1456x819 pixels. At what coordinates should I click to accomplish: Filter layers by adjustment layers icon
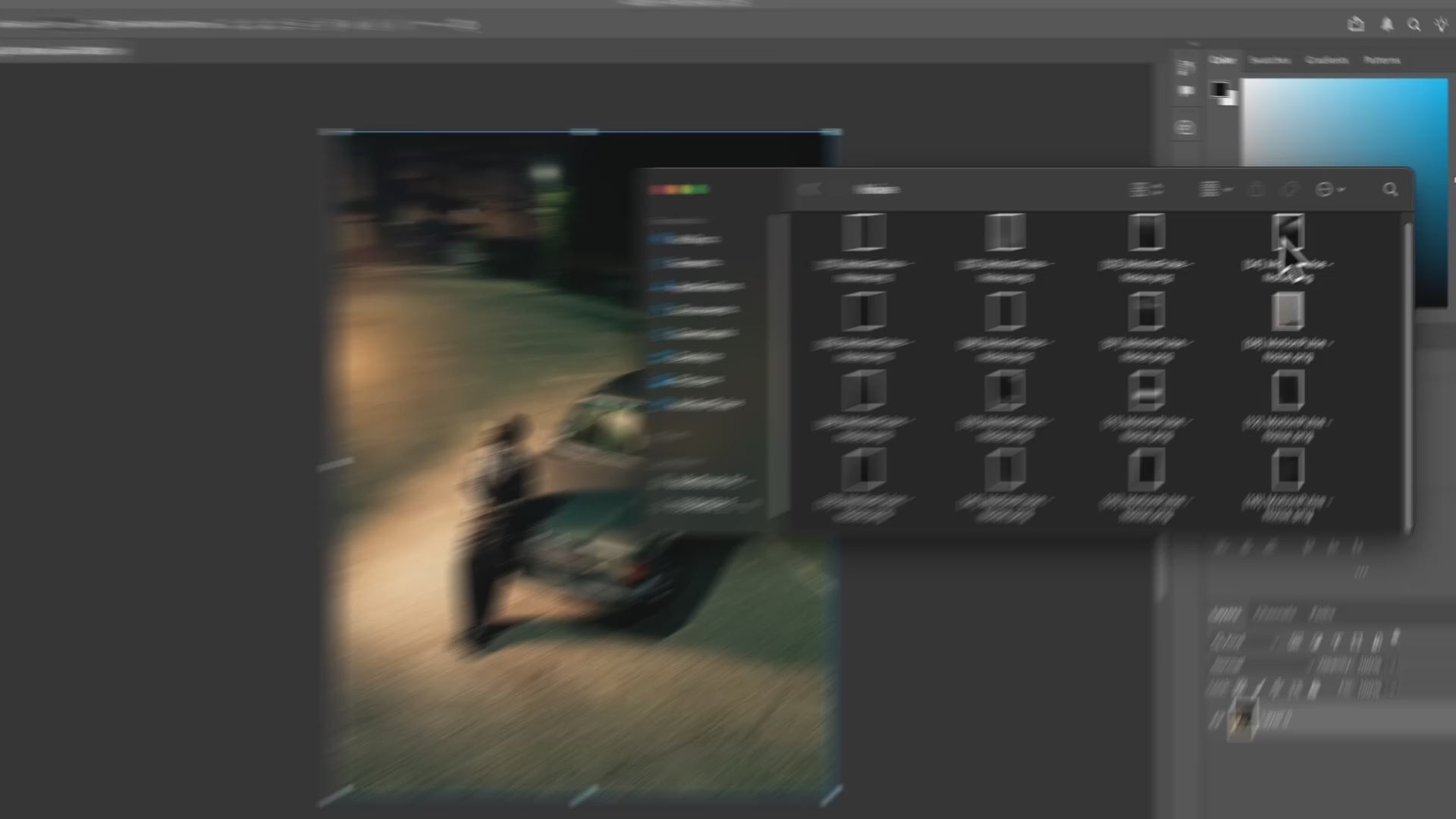click(1316, 642)
